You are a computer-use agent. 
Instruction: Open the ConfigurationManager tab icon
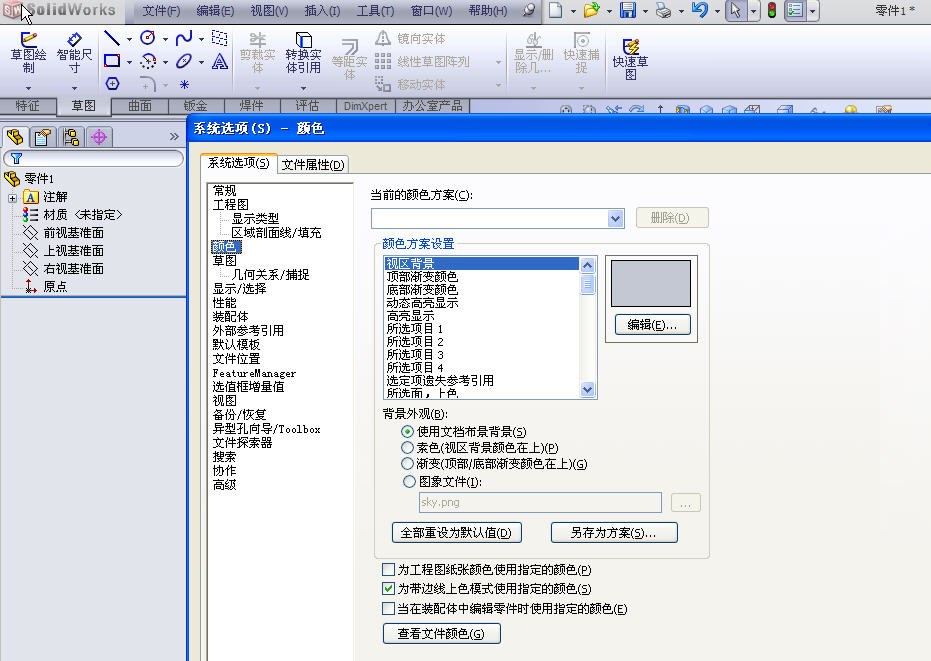click(71, 137)
